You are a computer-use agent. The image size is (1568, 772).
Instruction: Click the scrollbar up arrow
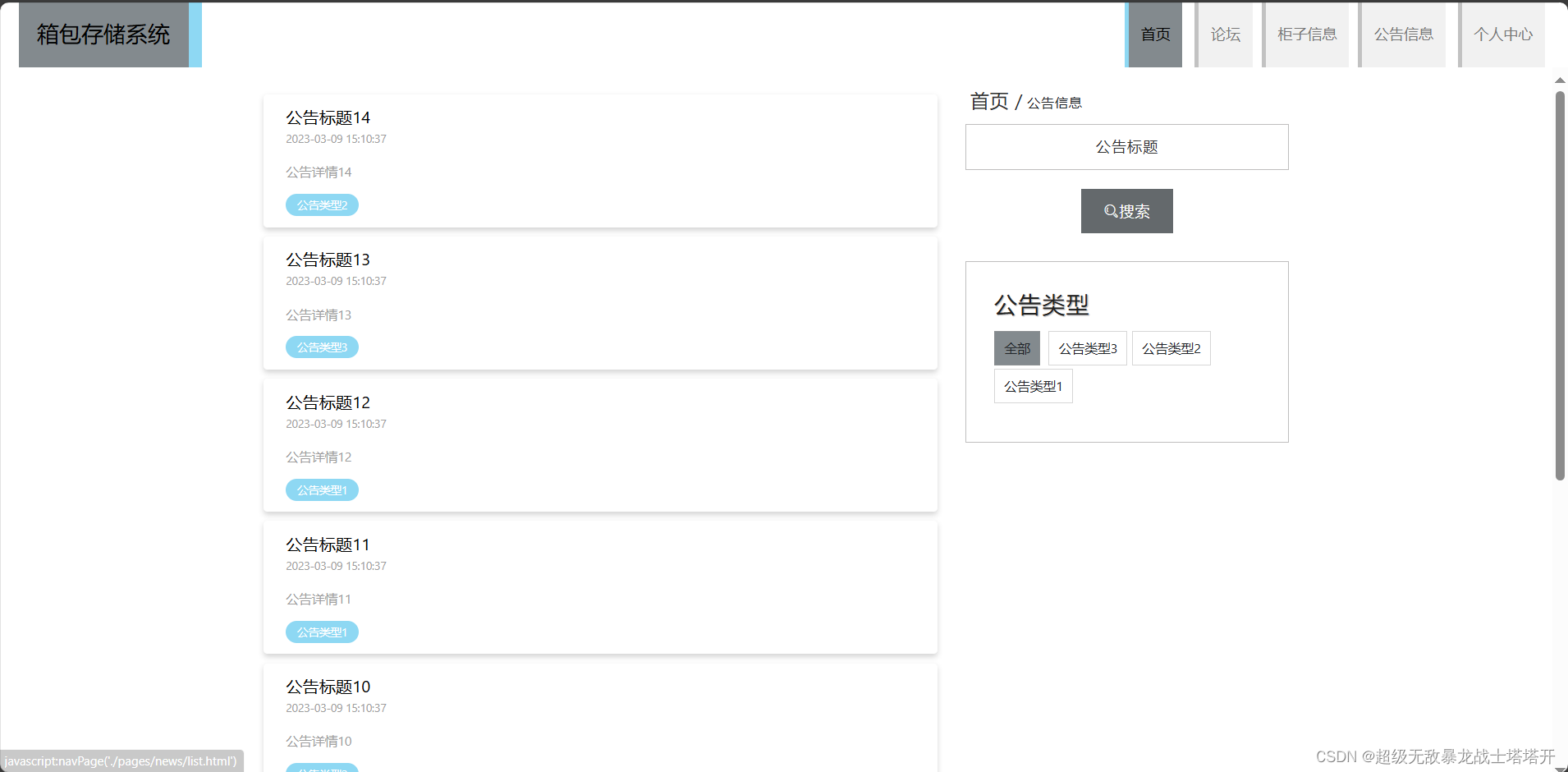1560,80
